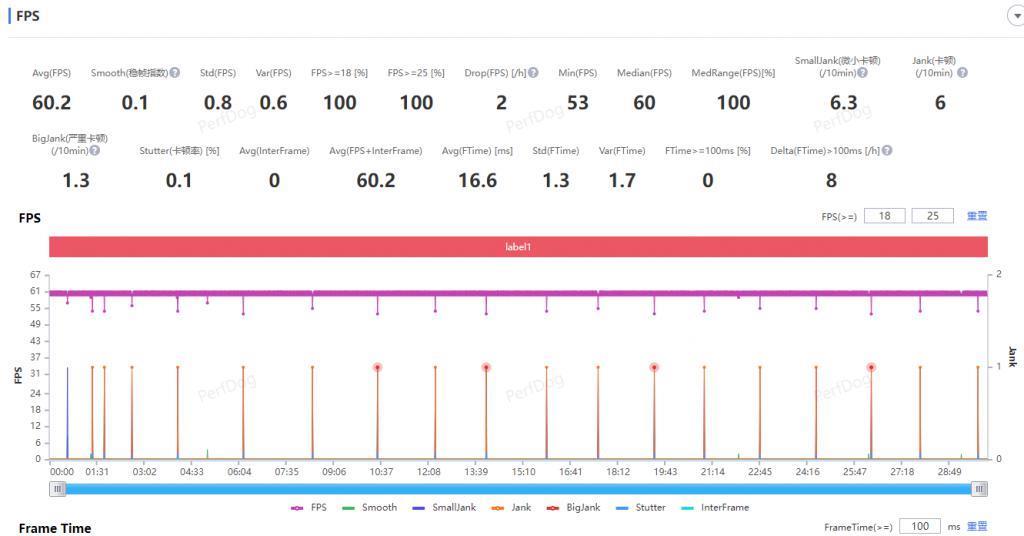This screenshot has width=1024, height=536.
Task: Click the help icon for Jank(卡顿)
Action: coord(962,73)
